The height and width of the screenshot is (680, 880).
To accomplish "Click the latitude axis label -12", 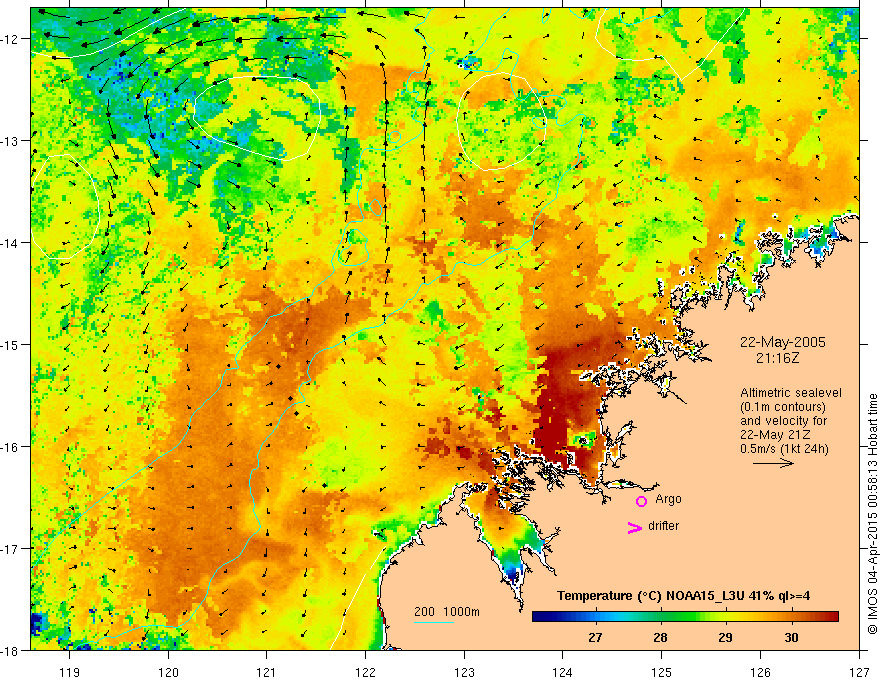I will 11,39.
